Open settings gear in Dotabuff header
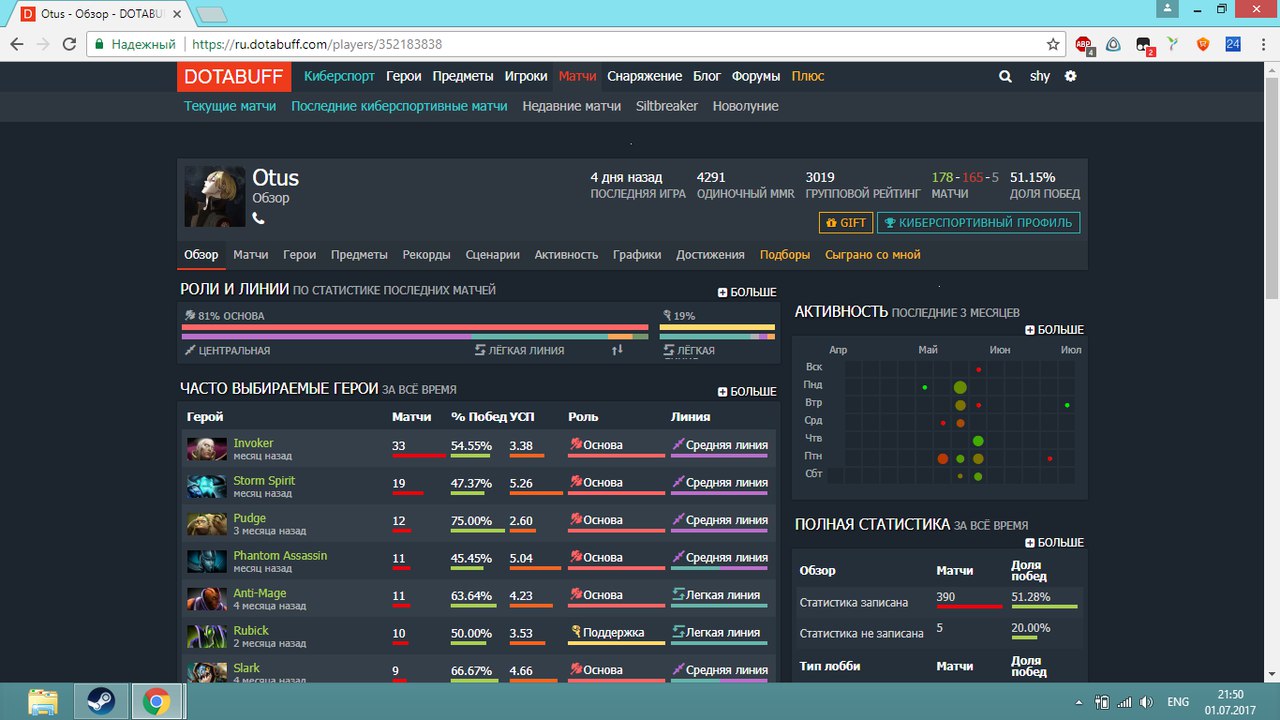 pos(1070,76)
